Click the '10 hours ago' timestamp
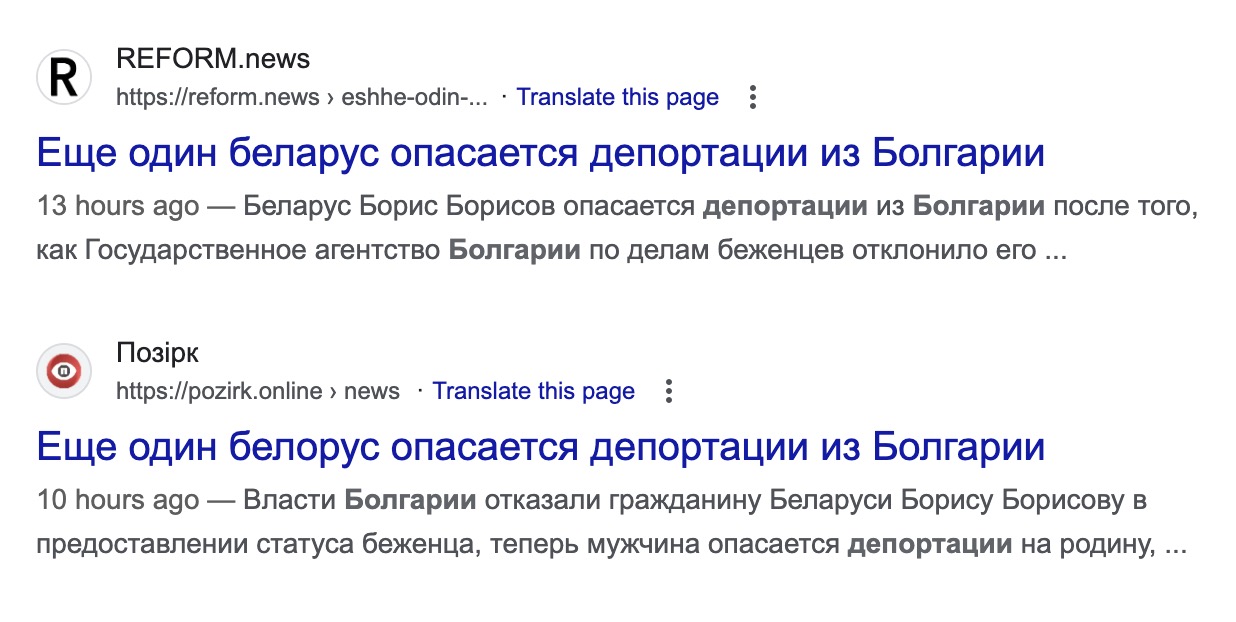 (118, 501)
